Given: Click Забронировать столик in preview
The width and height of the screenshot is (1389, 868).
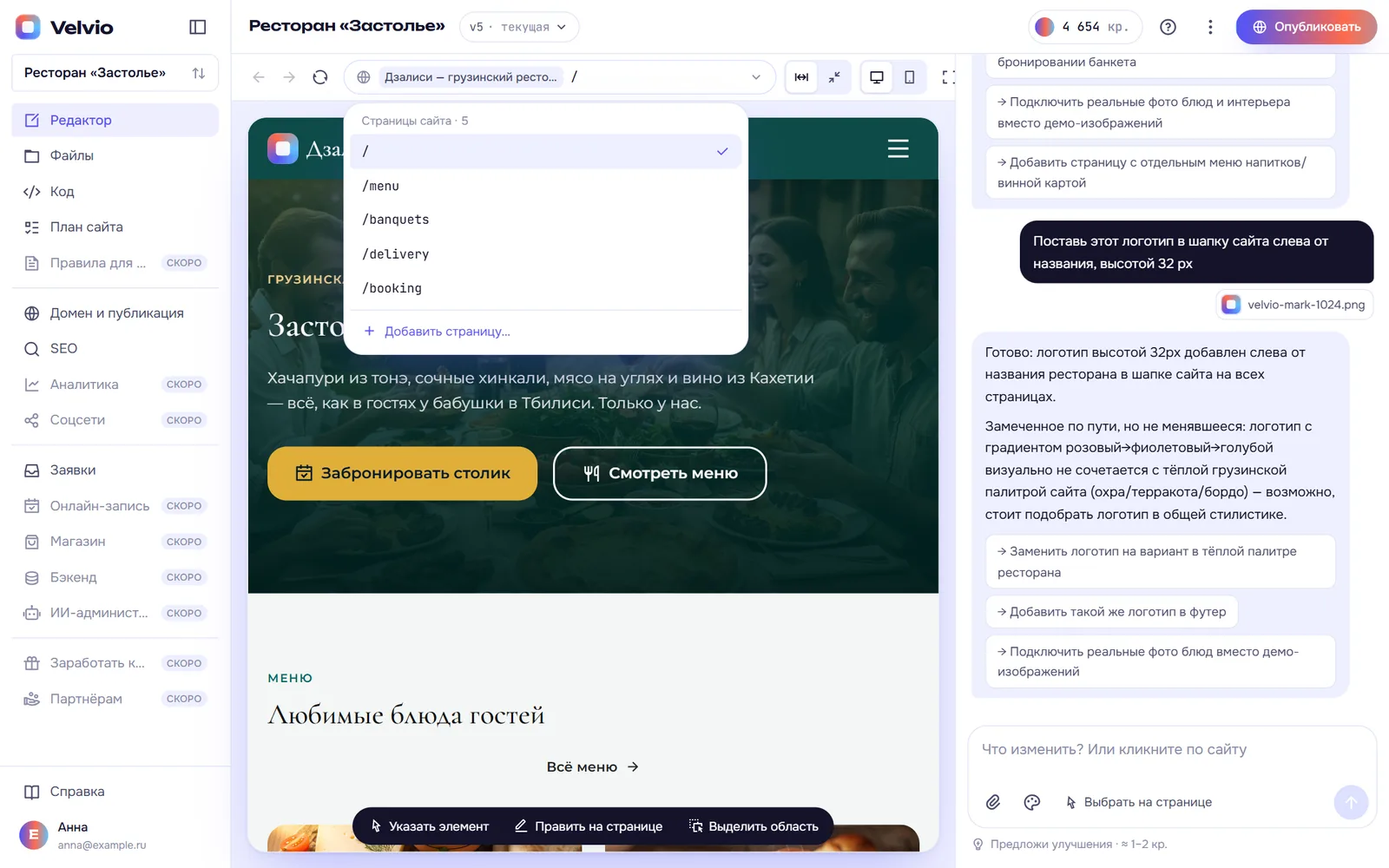Looking at the screenshot, I should pyautogui.click(x=402, y=473).
